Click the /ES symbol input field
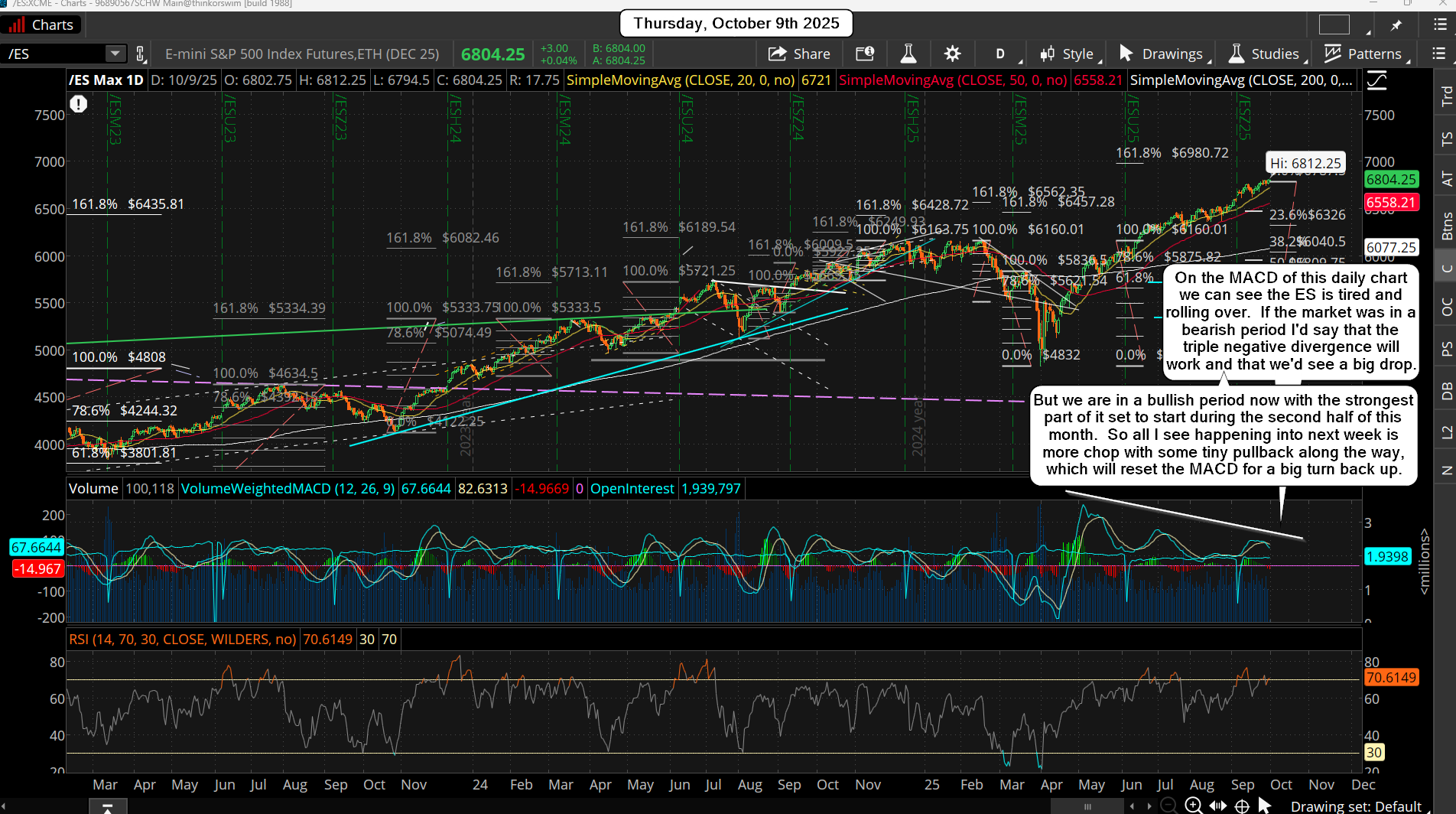The width and height of the screenshot is (1456, 814). pyautogui.click(x=54, y=54)
